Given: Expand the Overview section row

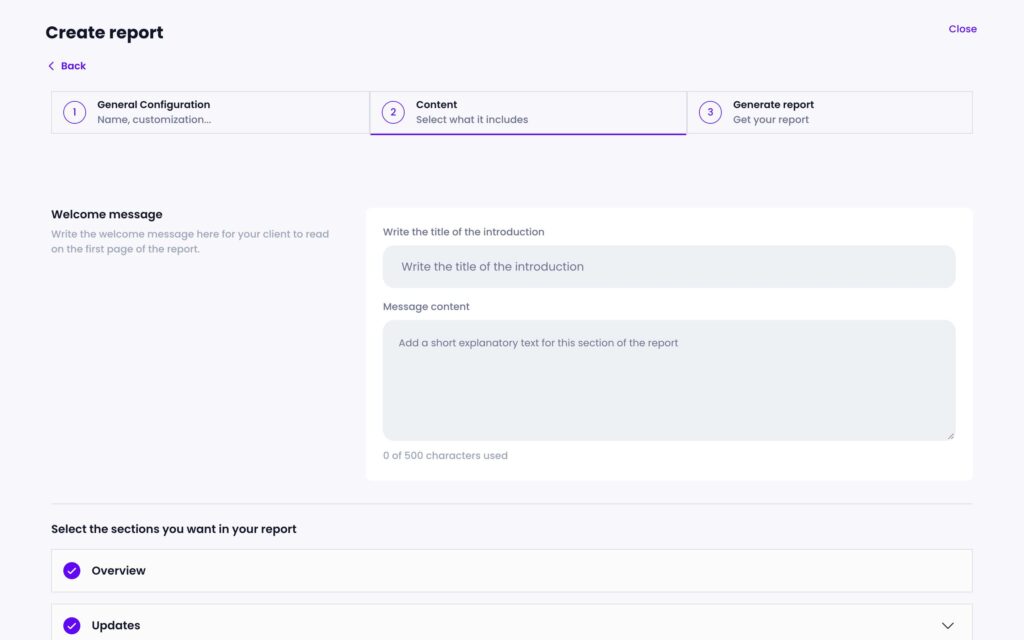Looking at the screenshot, I should click(512, 570).
